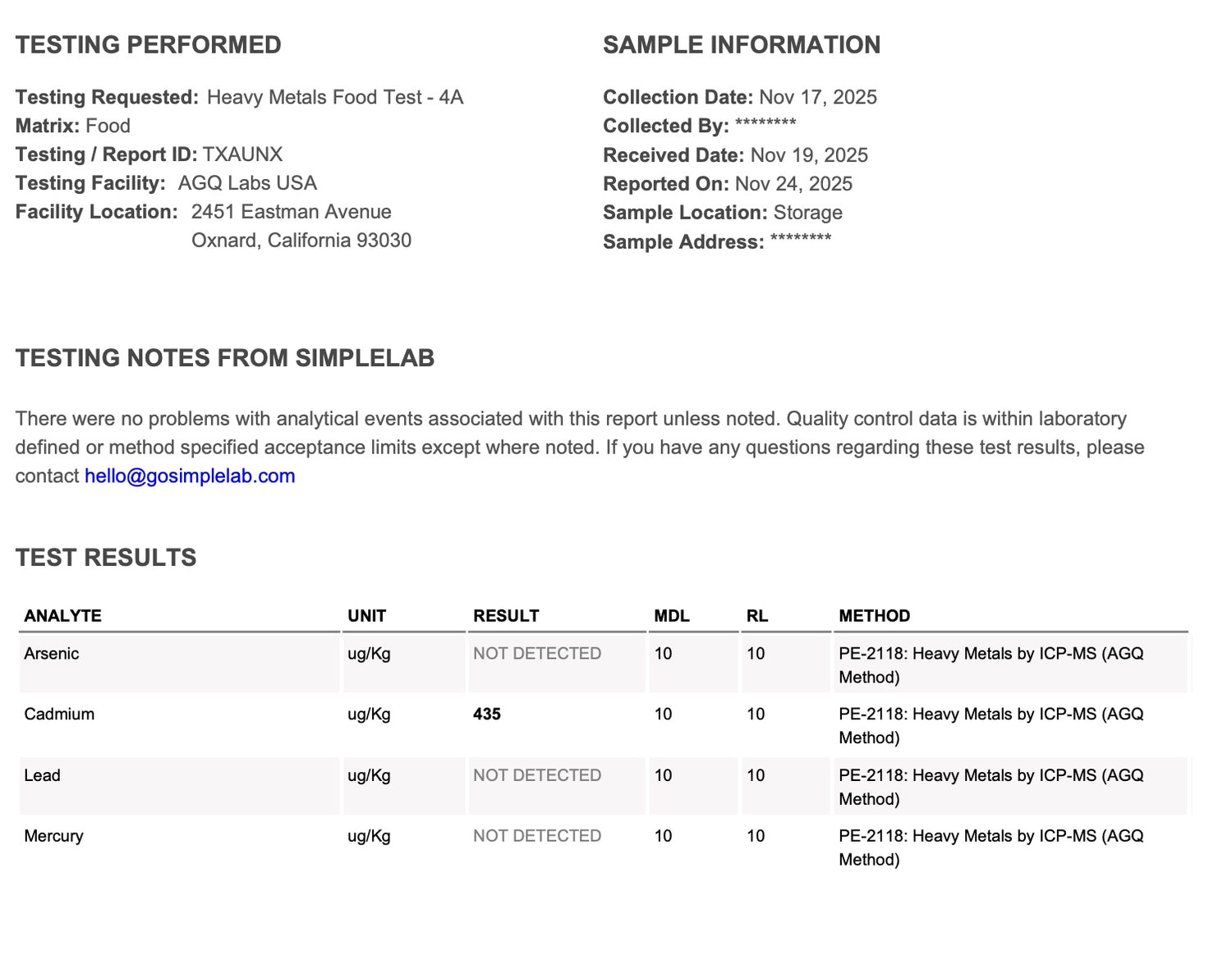
Task: Click the Collection Date Nov 17, 2025
Action: pos(817,97)
